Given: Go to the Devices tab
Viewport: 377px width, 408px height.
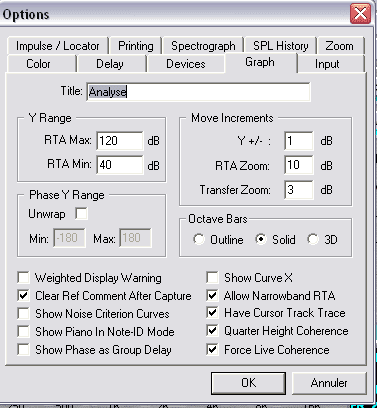Looking at the screenshot, I should click(186, 64).
